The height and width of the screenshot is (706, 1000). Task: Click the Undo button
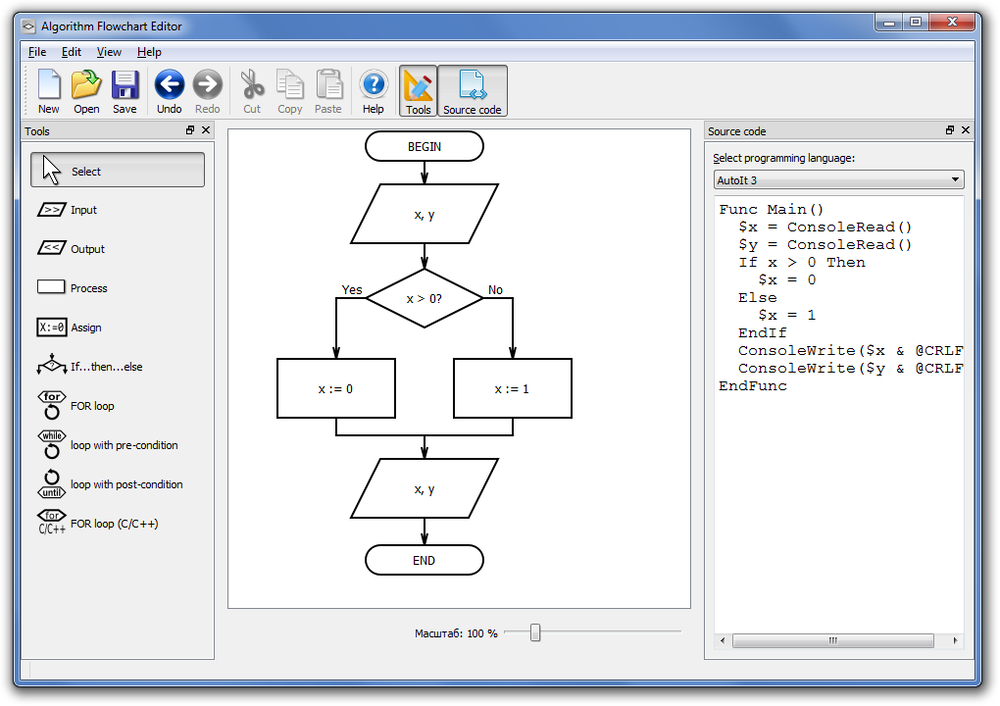[x=169, y=92]
